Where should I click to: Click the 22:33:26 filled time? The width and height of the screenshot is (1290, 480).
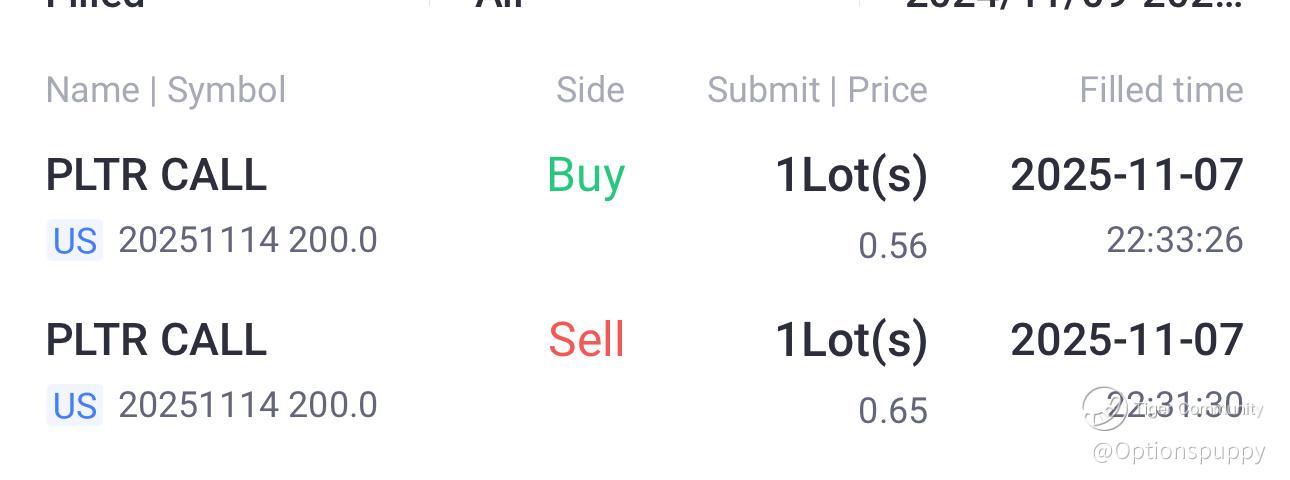coord(1174,240)
